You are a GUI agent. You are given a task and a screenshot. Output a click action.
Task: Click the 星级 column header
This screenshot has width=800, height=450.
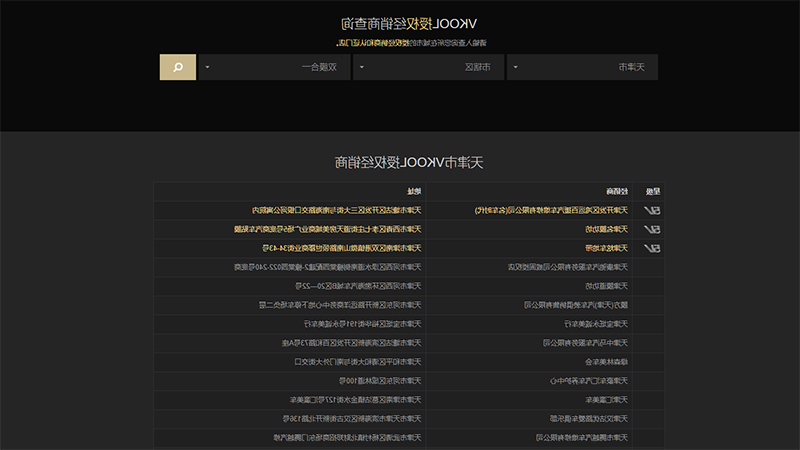pos(653,191)
